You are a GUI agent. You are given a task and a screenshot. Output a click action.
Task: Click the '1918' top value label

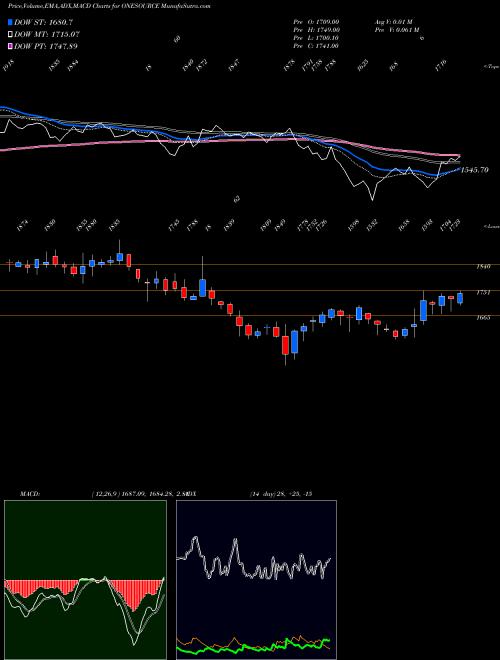8,65
